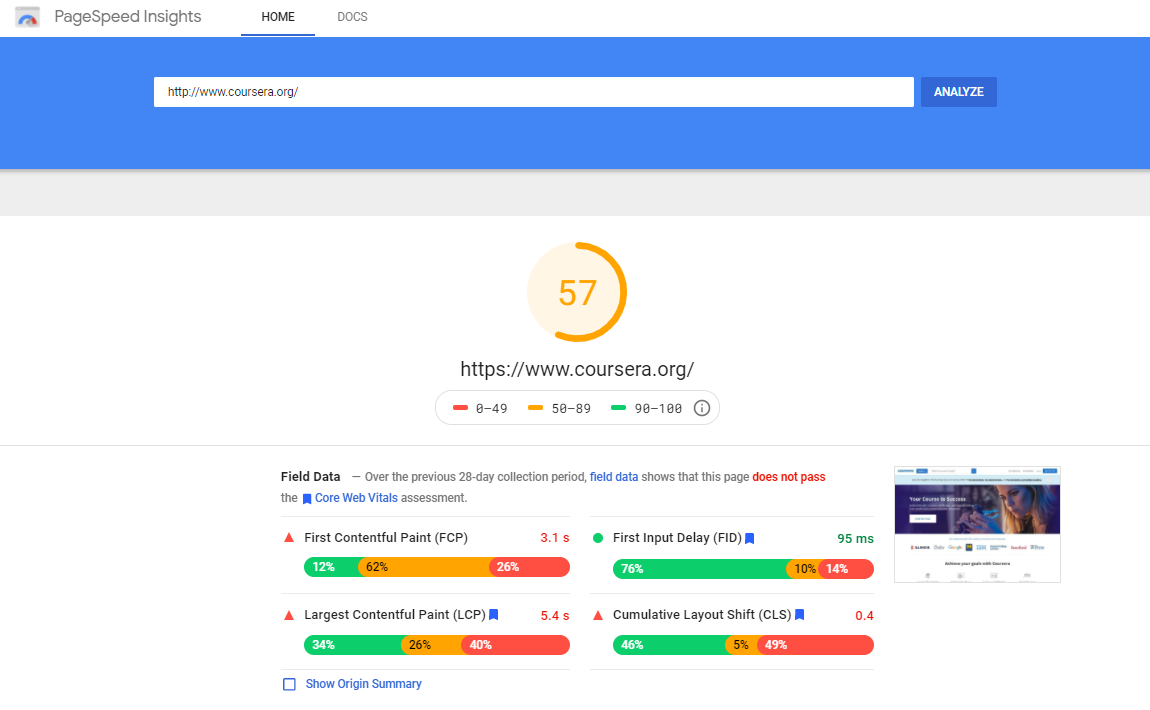1150x710 pixels.
Task: Click the First Input Delay (FID) label
Action: [677, 538]
